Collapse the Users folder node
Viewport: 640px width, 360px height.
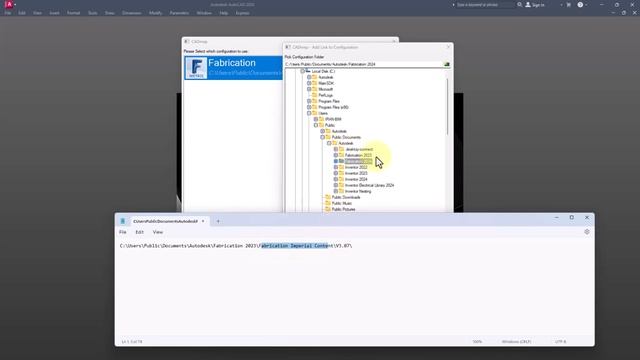coord(309,113)
